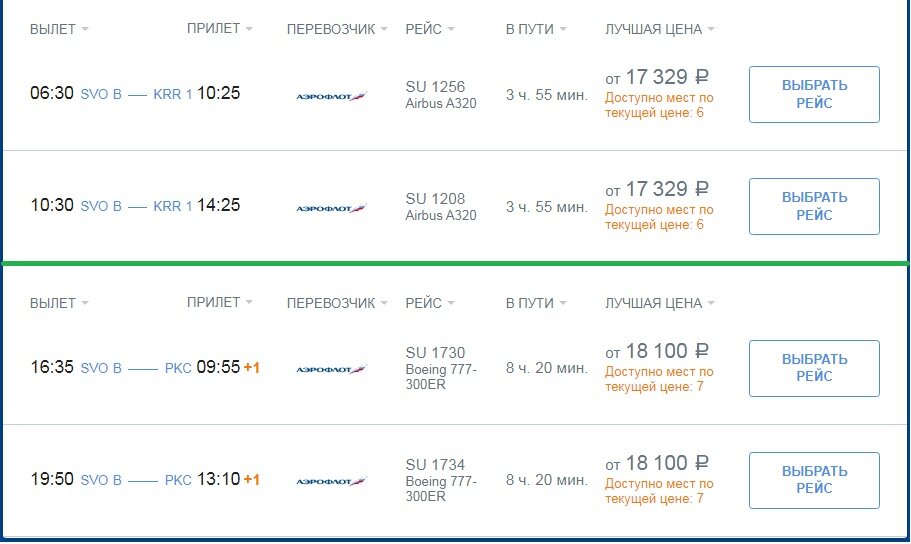
Task: Click the 17 329 ₽ price of SU 1208
Action: [667, 189]
